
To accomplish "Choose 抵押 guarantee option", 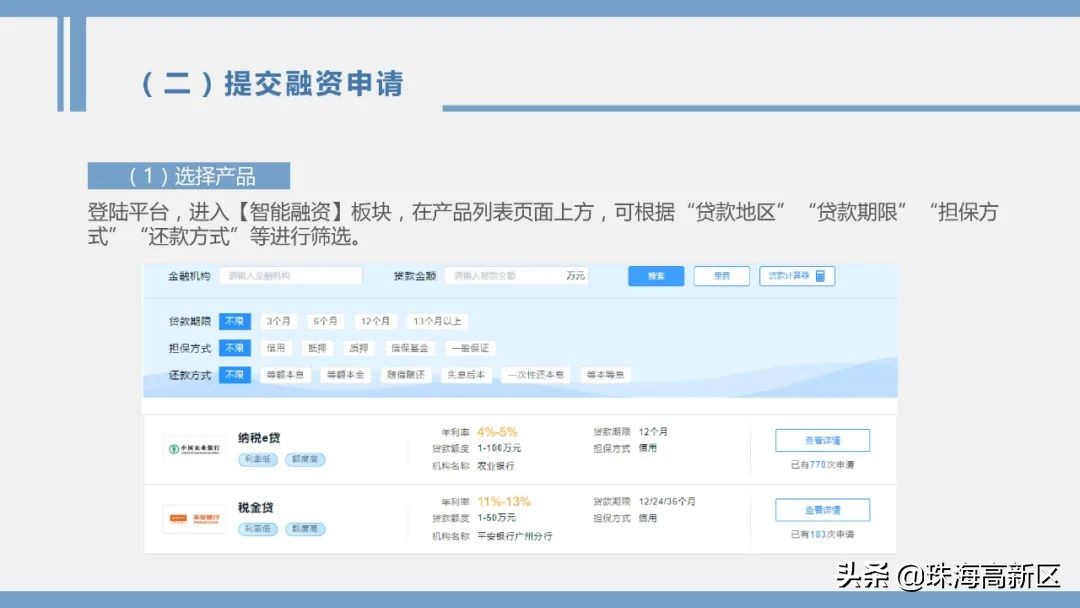I will pos(317,348).
